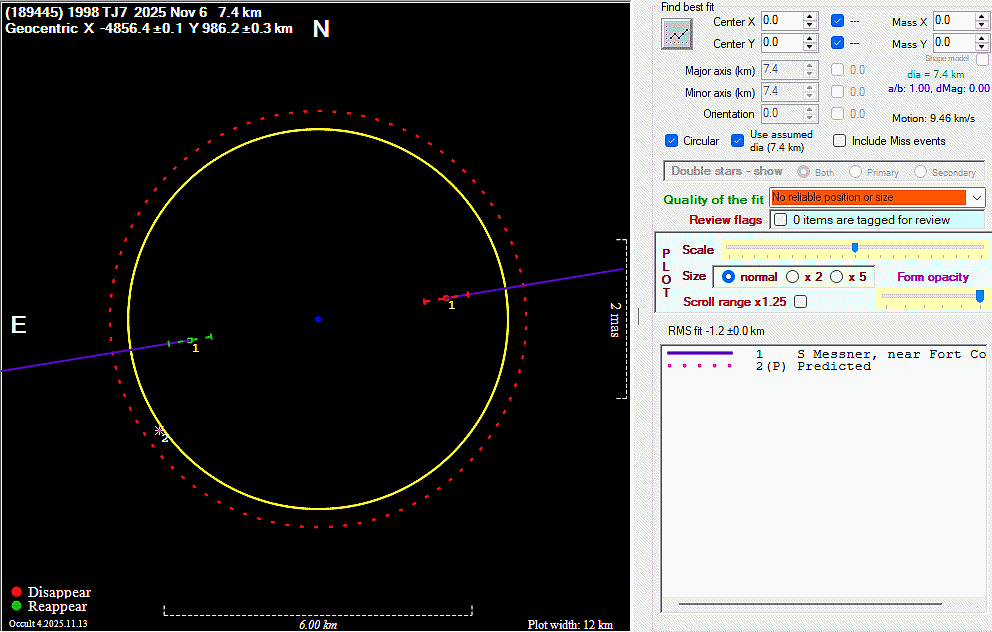The image size is (992, 632).
Task: Select the x 5 plot size option
Action: point(837,277)
